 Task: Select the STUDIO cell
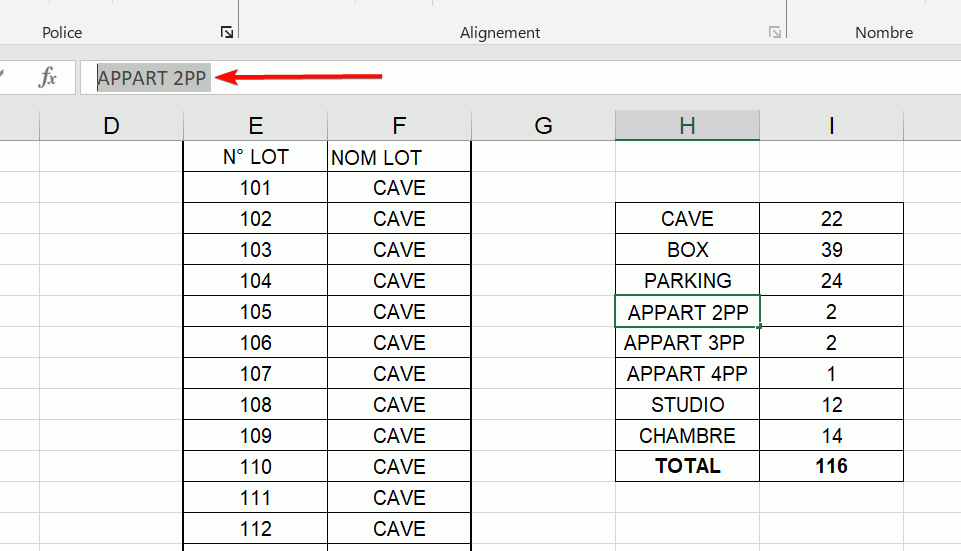687,405
